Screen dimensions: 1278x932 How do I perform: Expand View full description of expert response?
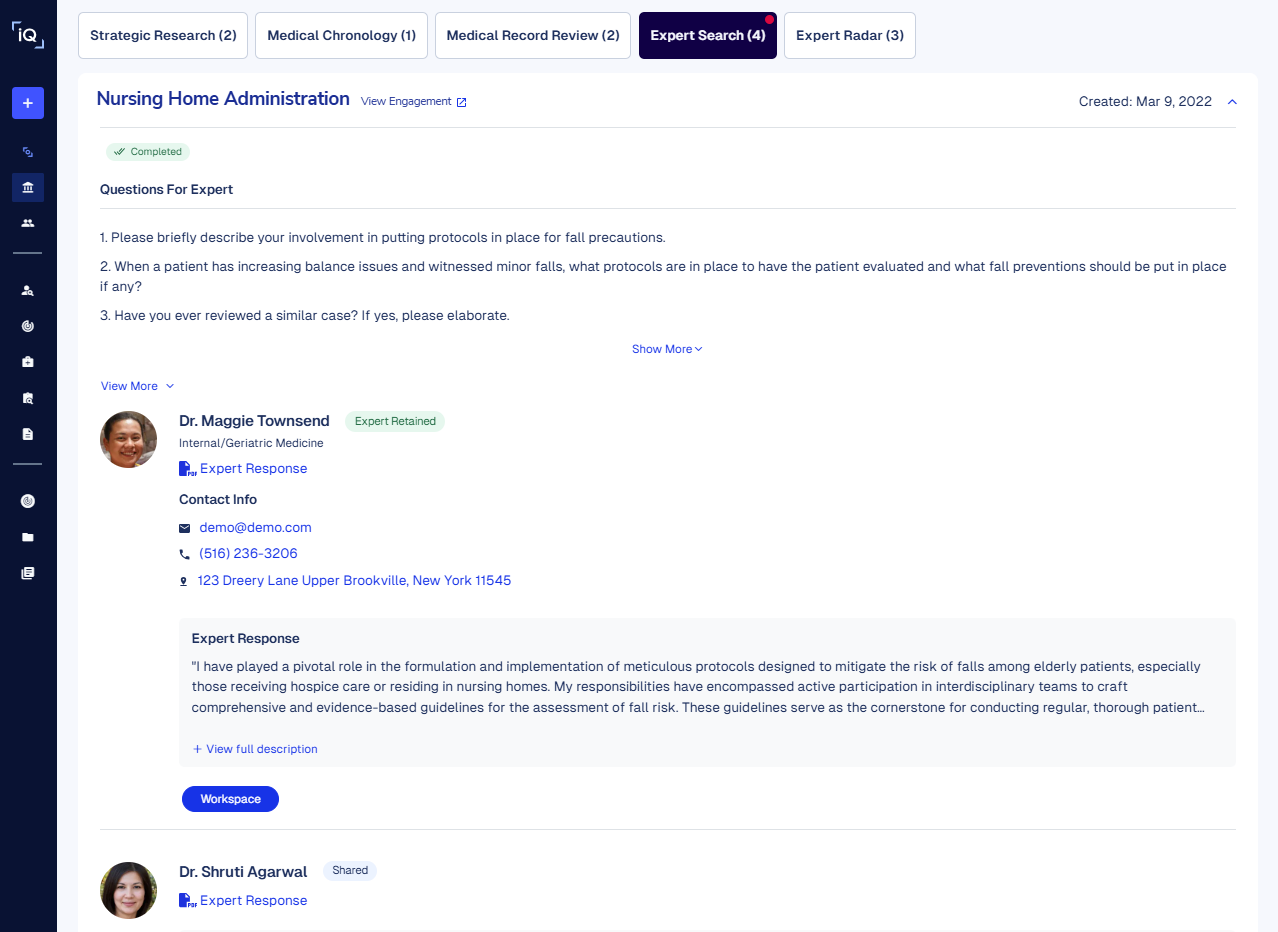255,749
